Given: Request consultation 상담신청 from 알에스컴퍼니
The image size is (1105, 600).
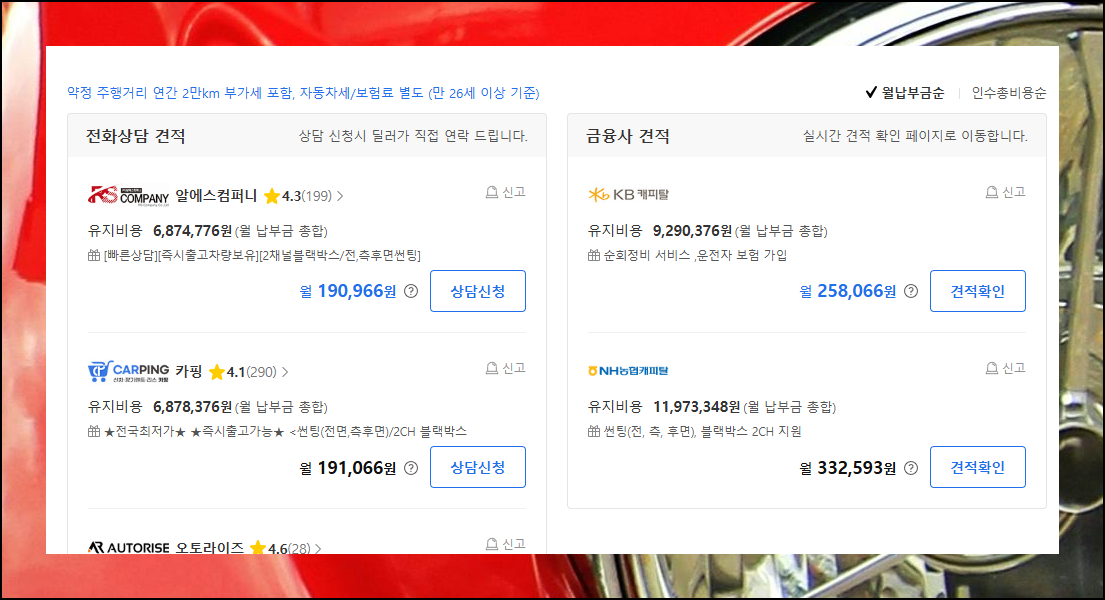Looking at the screenshot, I should click(x=478, y=291).
